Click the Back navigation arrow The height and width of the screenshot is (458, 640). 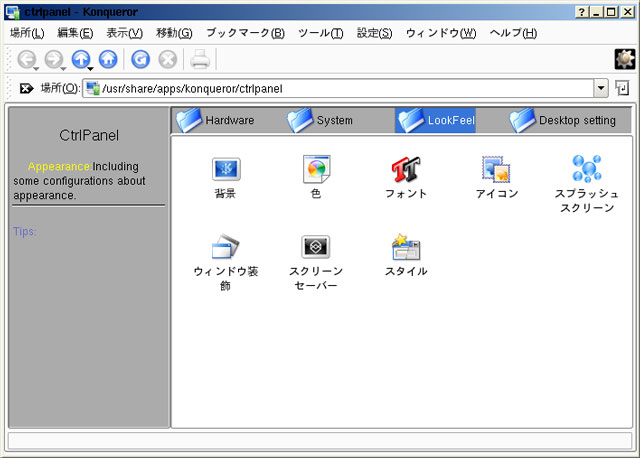coord(27,60)
